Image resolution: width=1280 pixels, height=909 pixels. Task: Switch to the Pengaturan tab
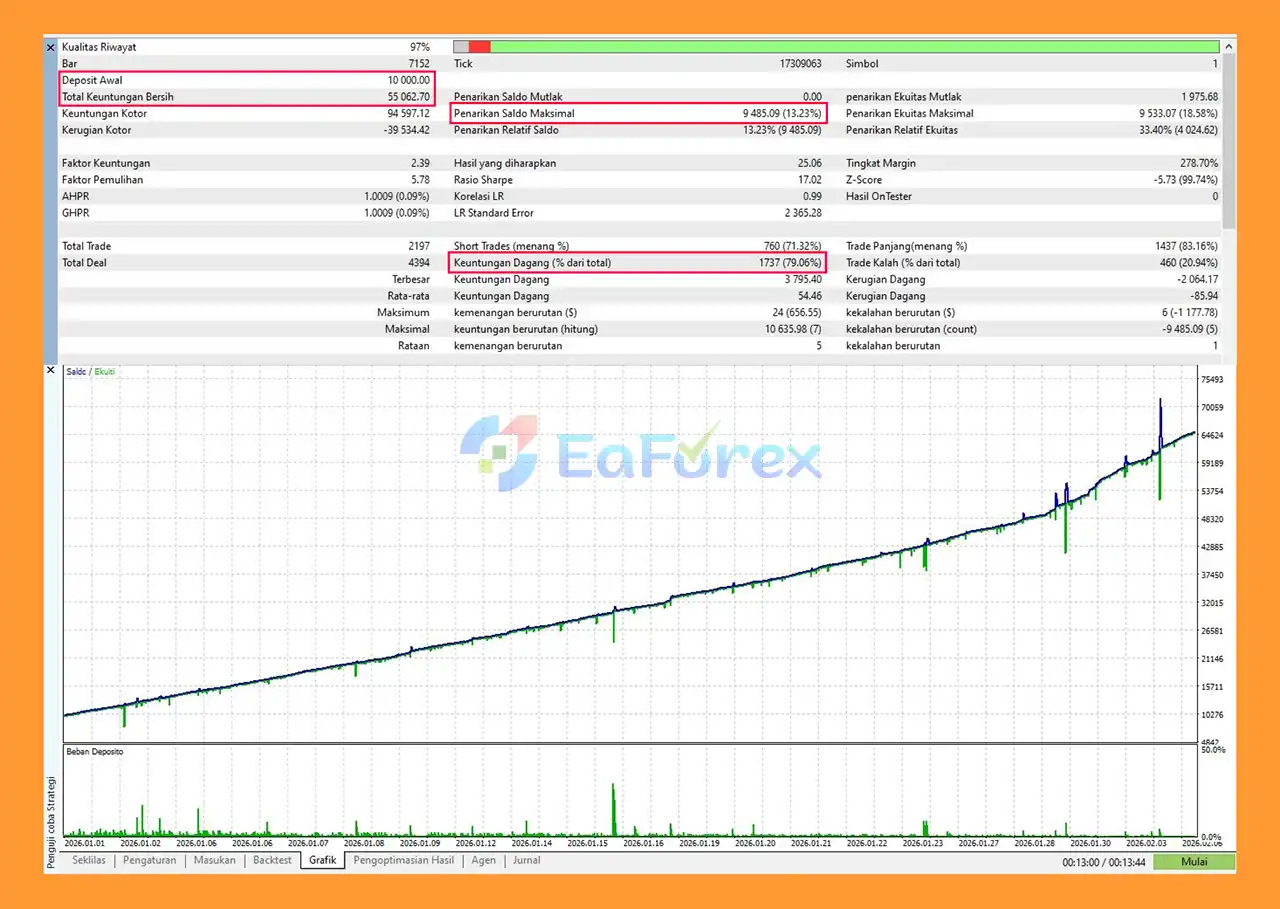(150, 860)
